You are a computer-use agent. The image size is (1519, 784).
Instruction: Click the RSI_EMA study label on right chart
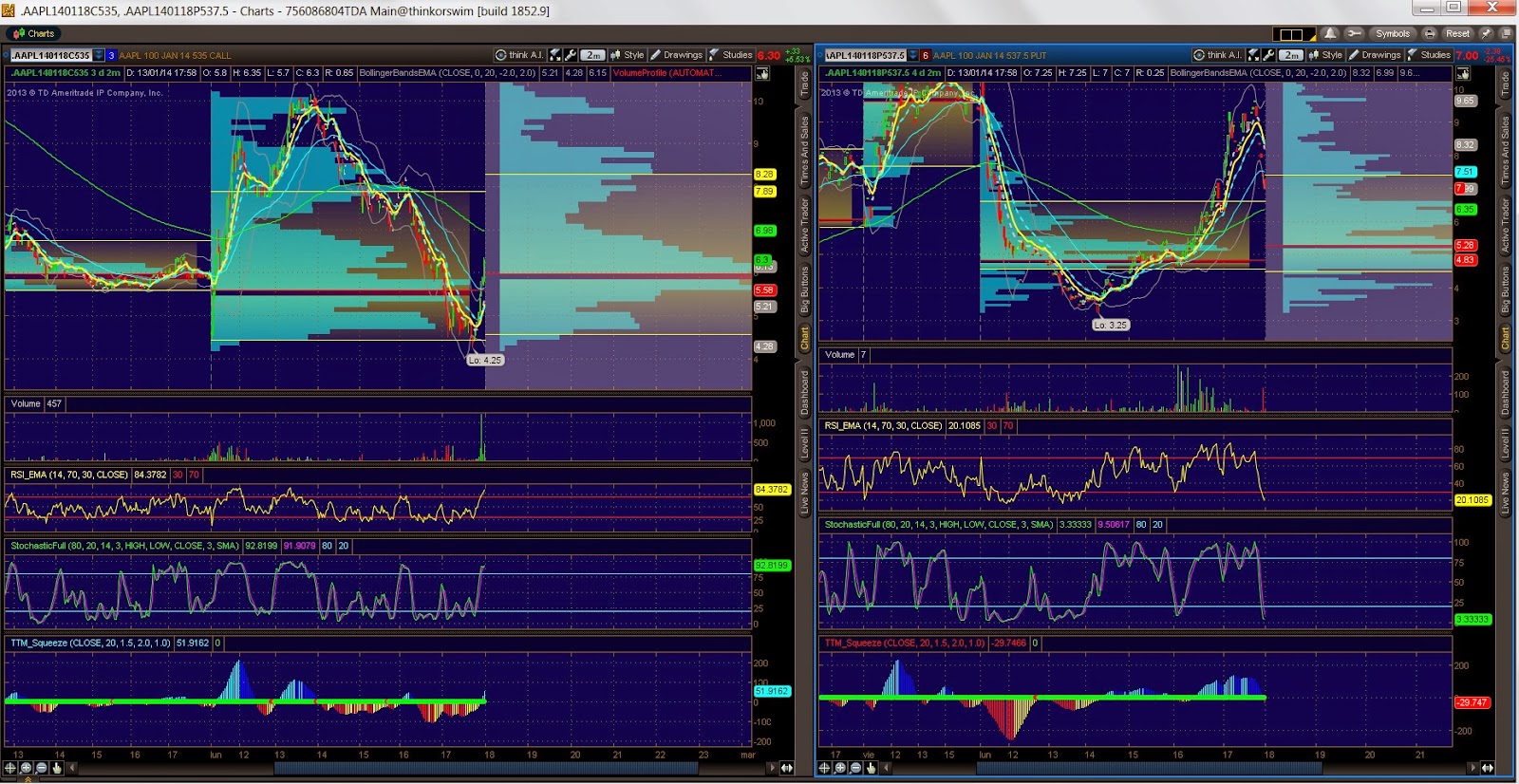pos(883,426)
